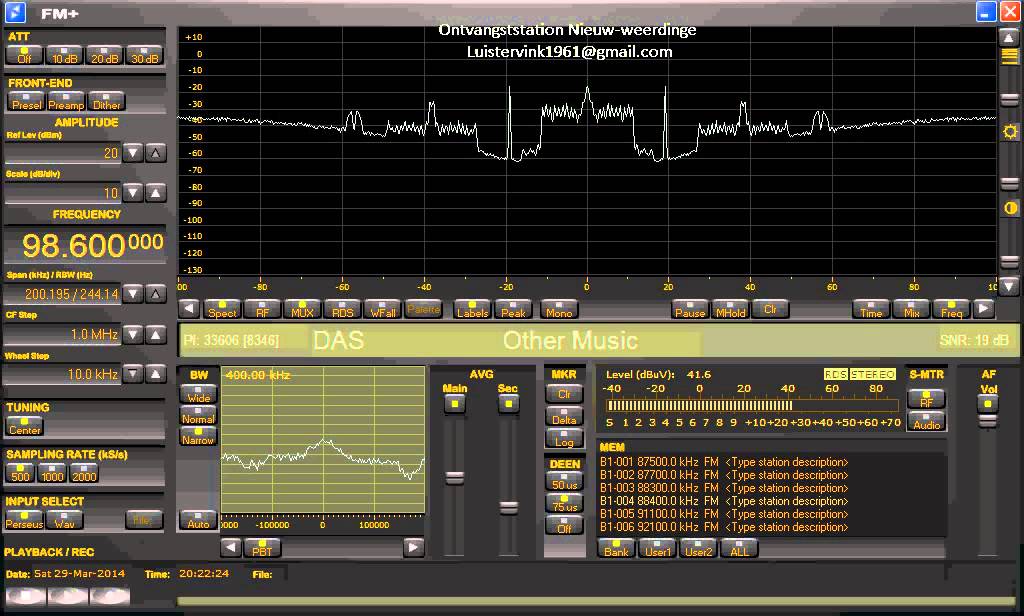1024x616 pixels.
Task: Switch display to Spect mode
Action: click(x=222, y=309)
